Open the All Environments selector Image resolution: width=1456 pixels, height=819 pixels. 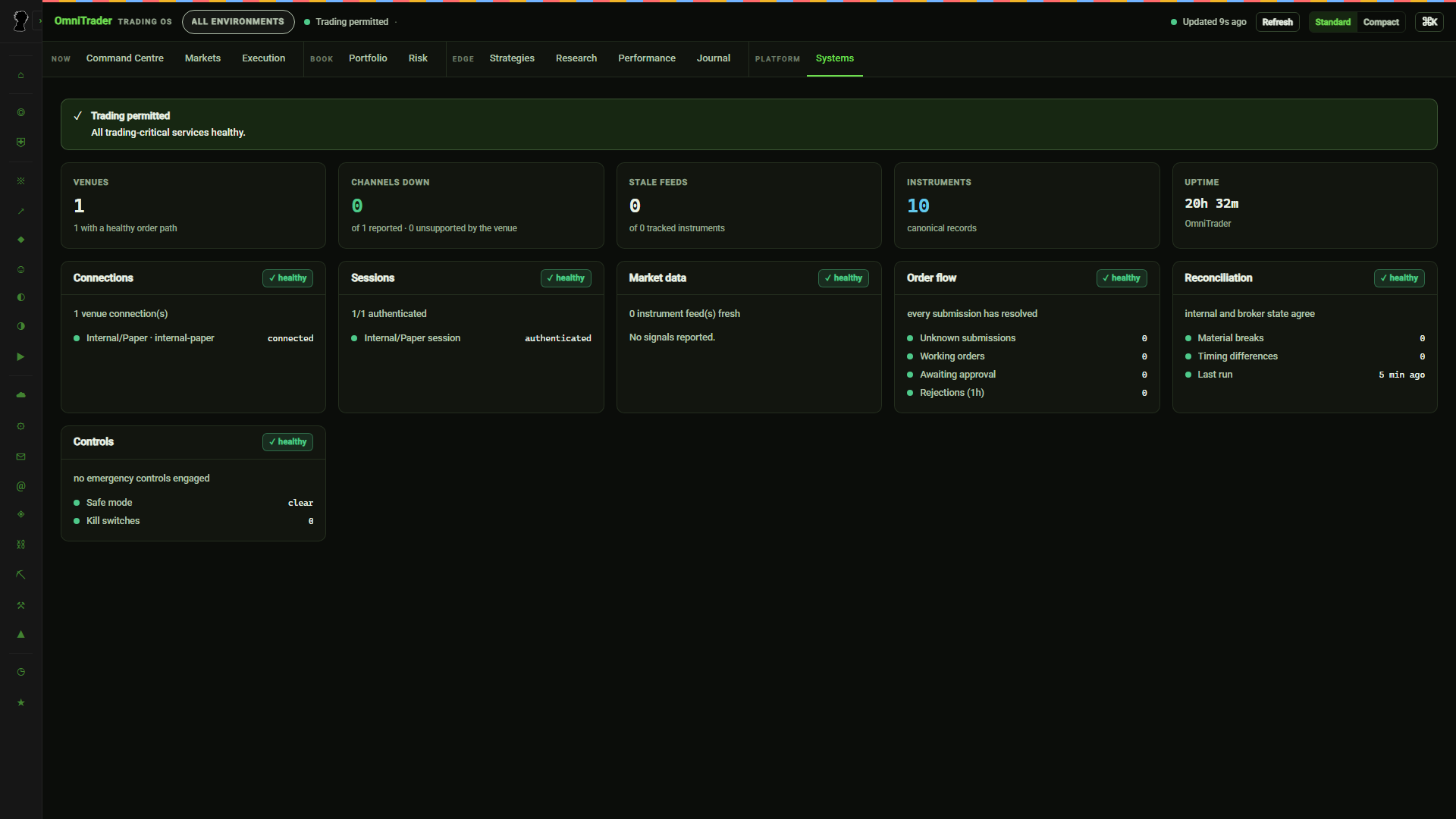pos(238,22)
